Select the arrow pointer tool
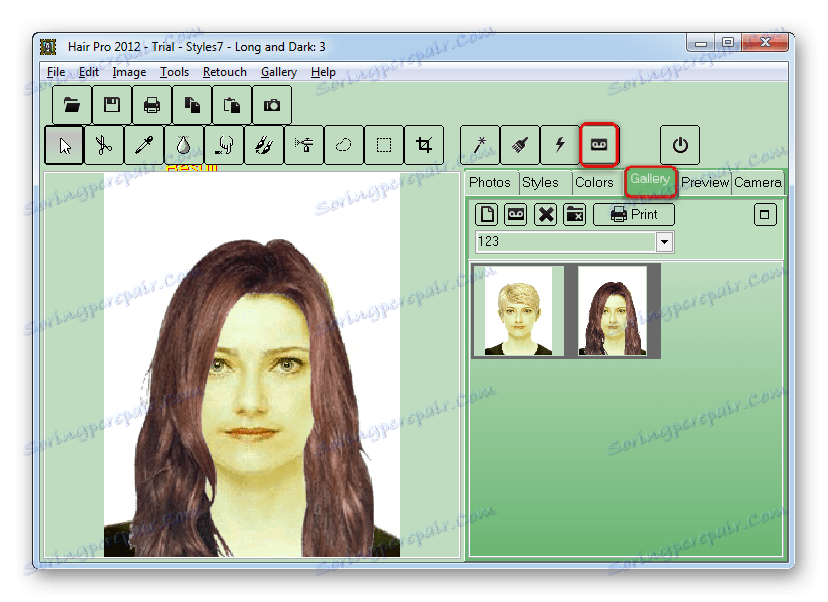This screenshot has height=602, width=828. click(x=64, y=145)
